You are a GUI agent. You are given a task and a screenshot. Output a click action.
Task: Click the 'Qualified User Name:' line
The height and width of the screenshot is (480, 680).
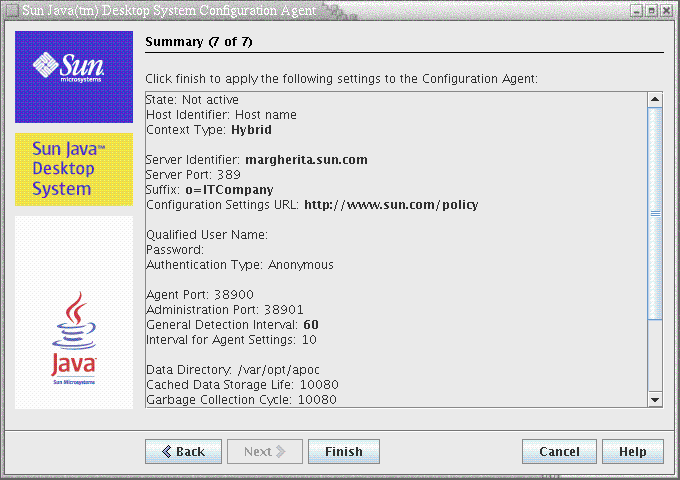[207, 235]
